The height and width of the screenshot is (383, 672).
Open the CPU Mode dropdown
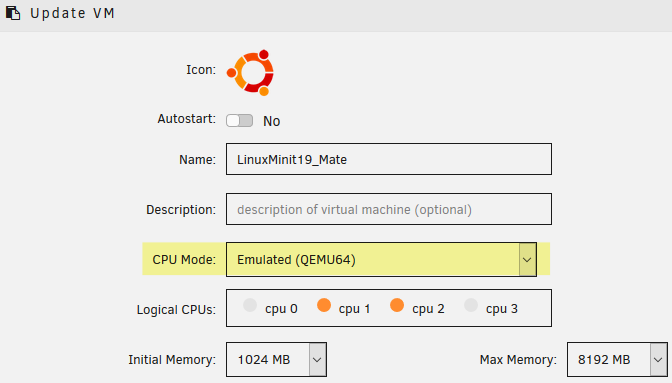pos(381,260)
